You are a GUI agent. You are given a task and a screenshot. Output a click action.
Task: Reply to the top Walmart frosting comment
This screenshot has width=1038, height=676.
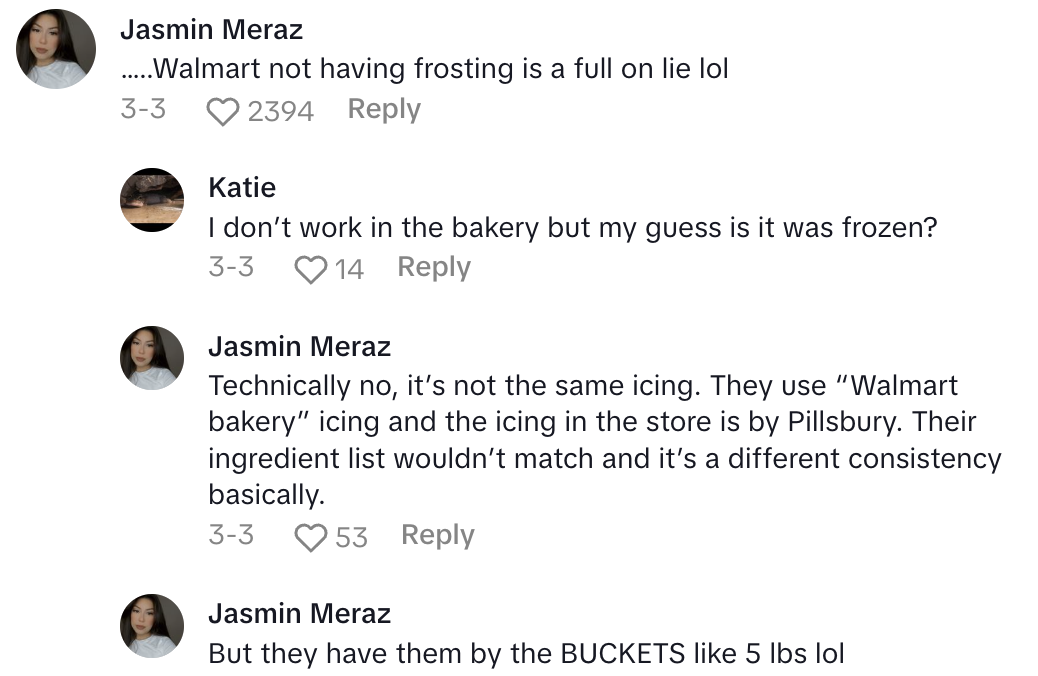pyautogui.click(x=384, y=109)
